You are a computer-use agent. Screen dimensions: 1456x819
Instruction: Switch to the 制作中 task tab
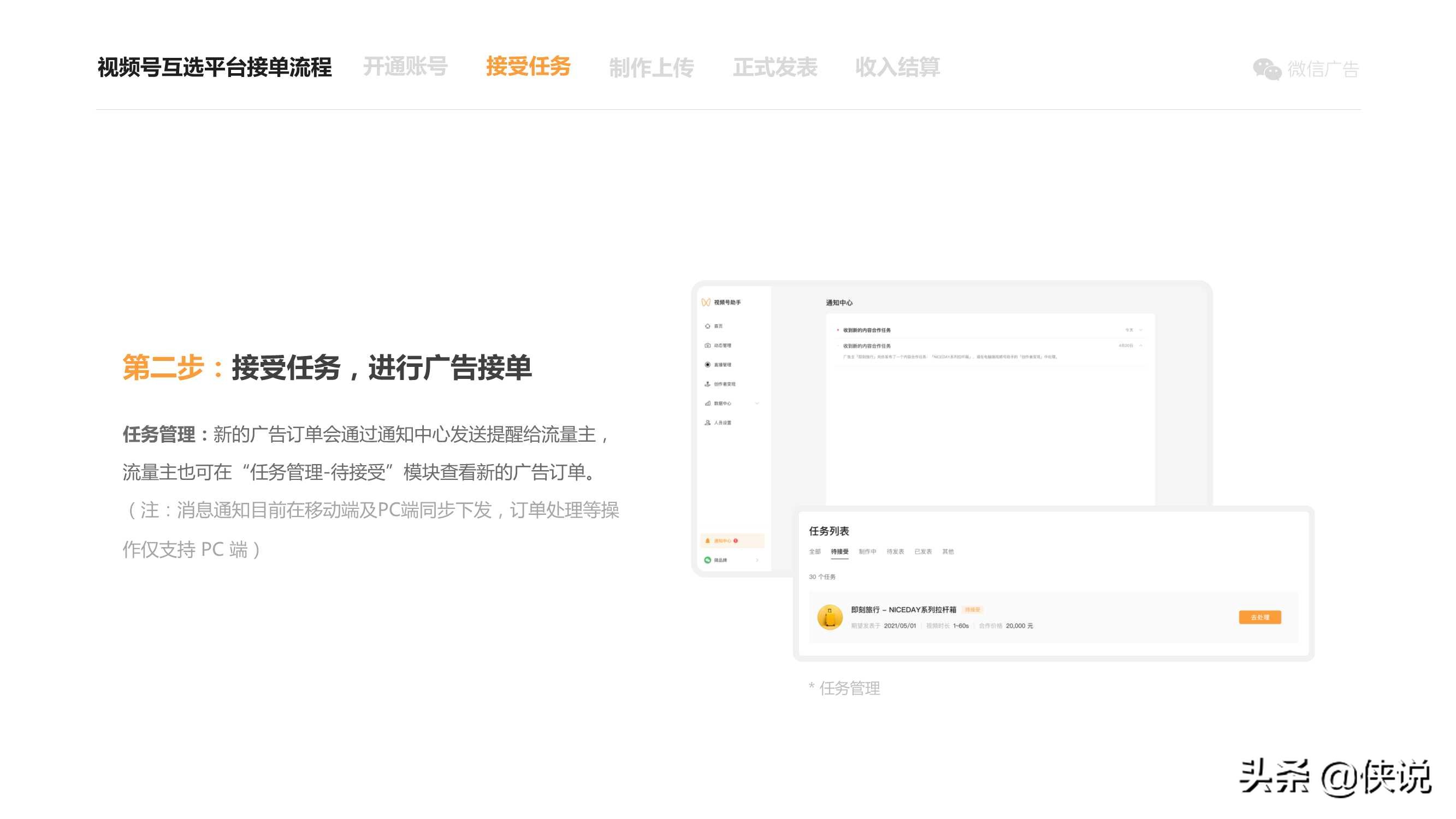click(867, 551)
